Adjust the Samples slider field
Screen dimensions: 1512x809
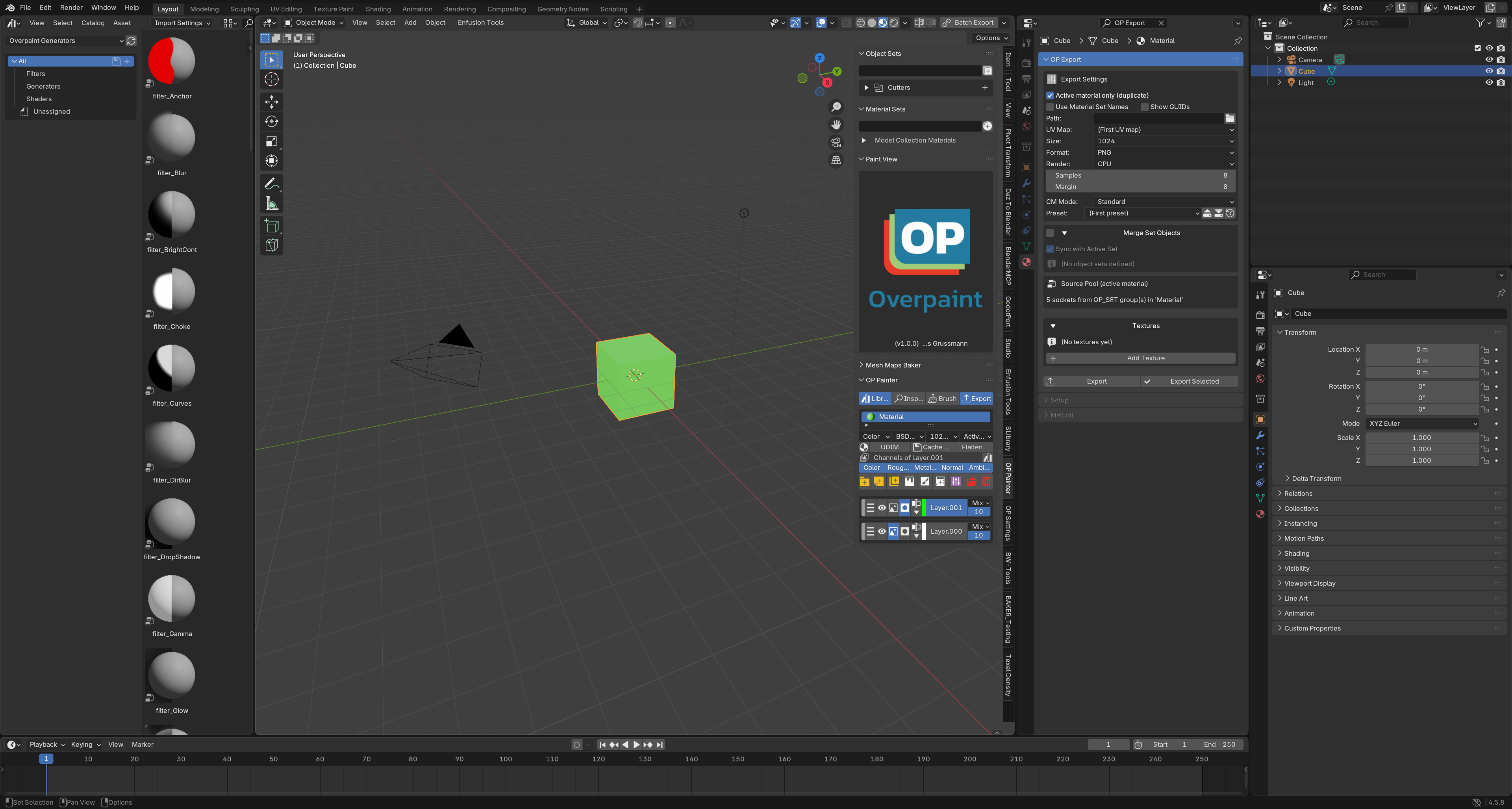[1140, 176]
